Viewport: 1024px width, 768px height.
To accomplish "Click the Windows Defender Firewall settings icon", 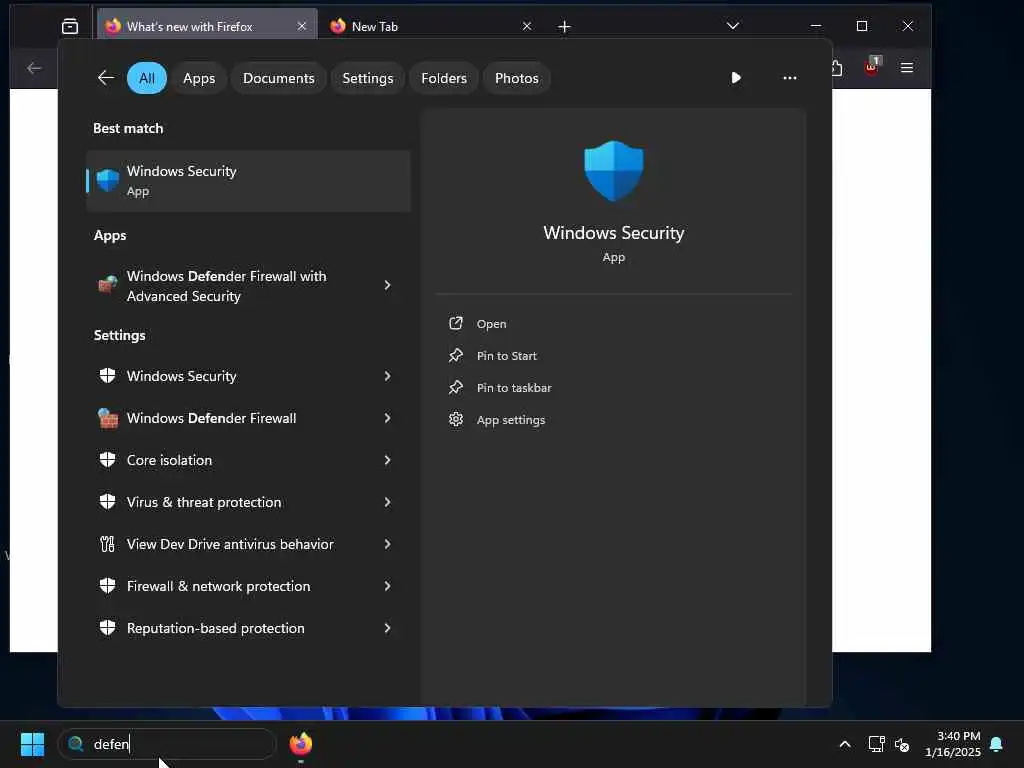I will point(108,418).
